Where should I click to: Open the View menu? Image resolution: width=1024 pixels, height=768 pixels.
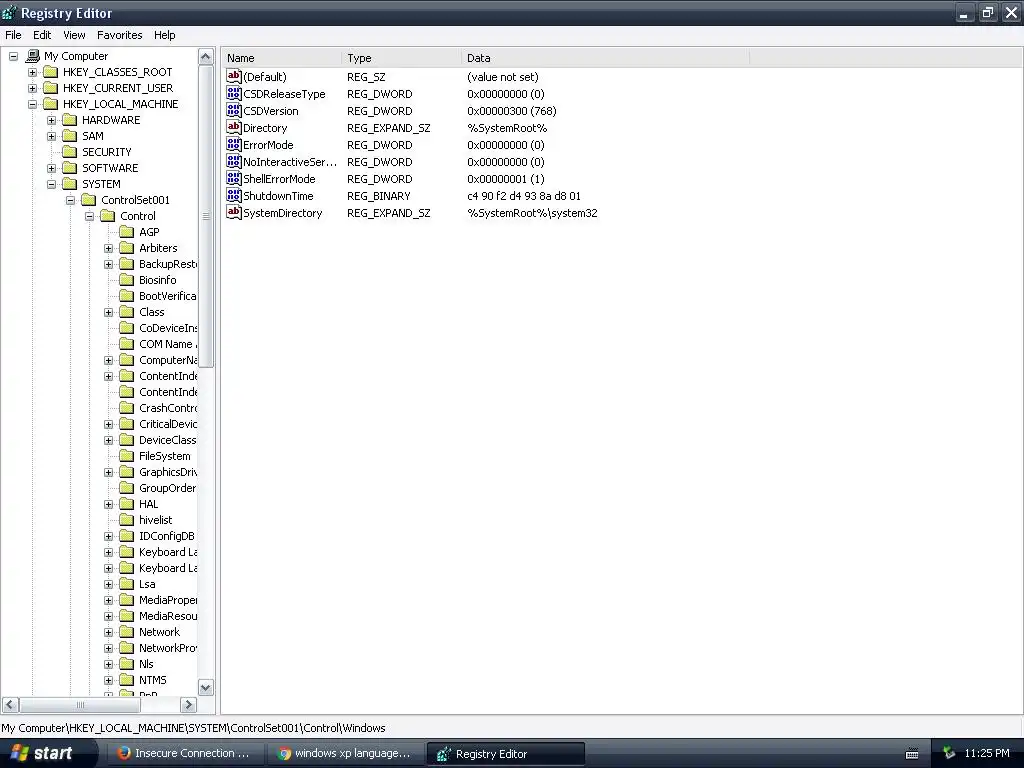(74, 35)
